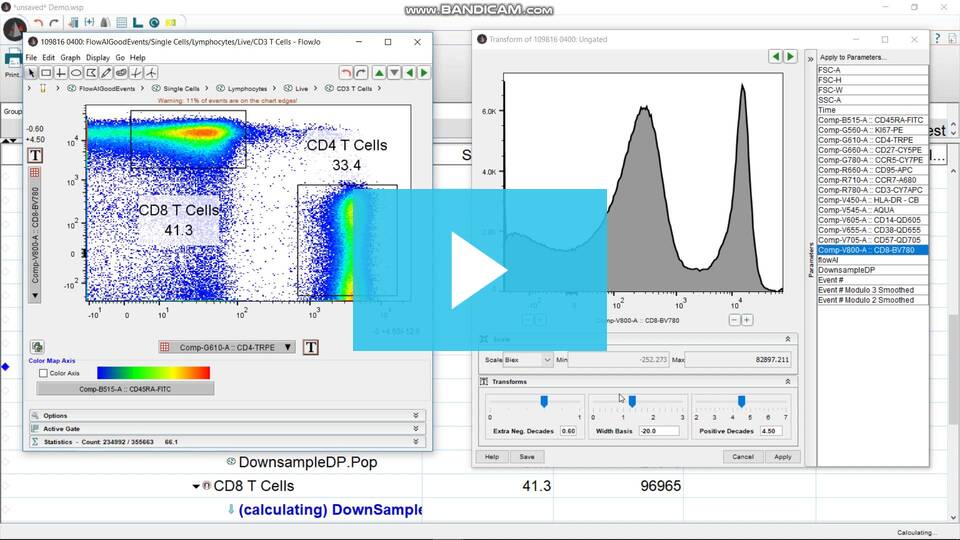Select the rectangle gate tool
The image size is (960, 540).
click(x=46, y=73)
